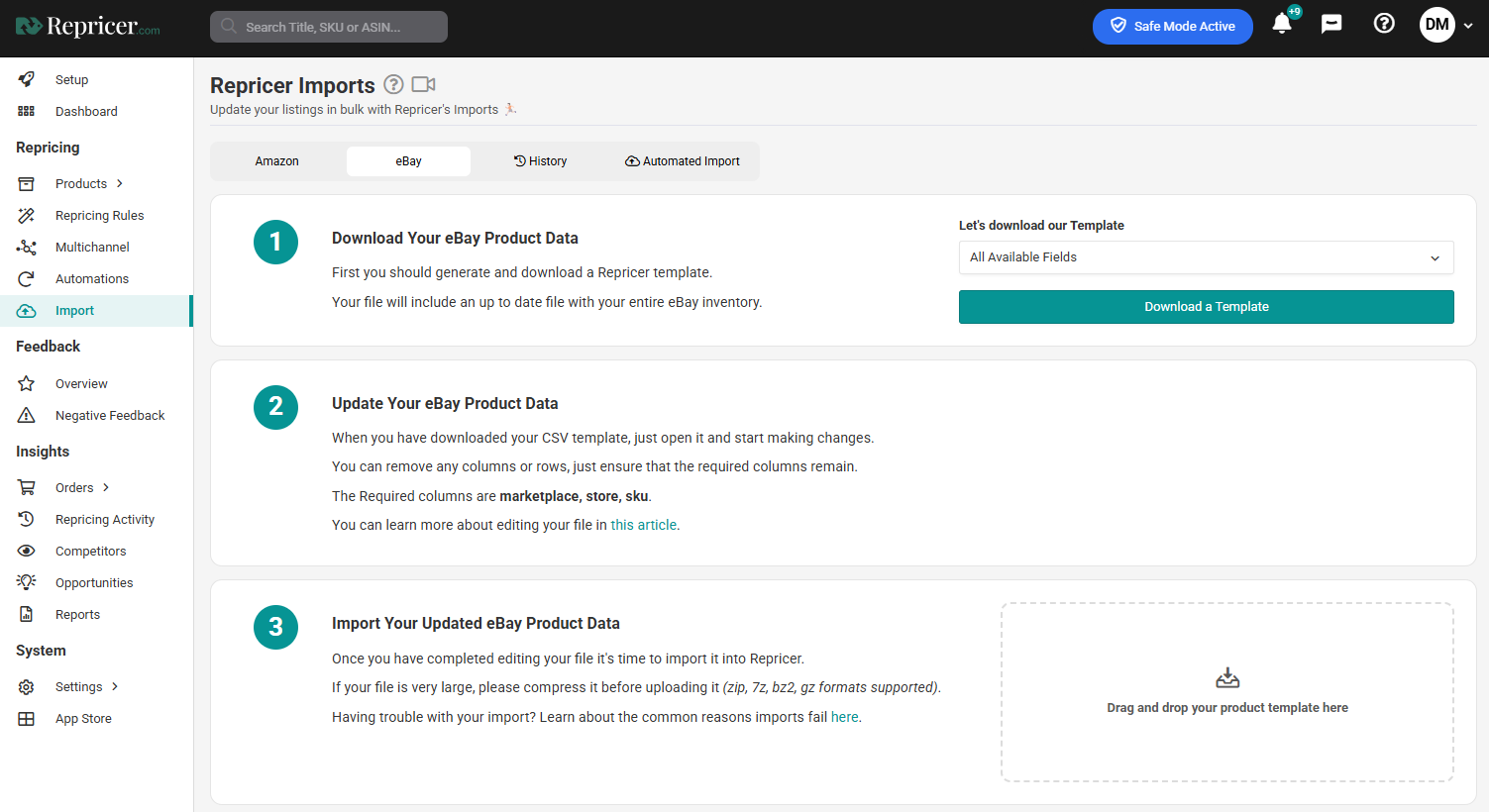
Task: Open Competitors page
Action: (x=90, y=551)
